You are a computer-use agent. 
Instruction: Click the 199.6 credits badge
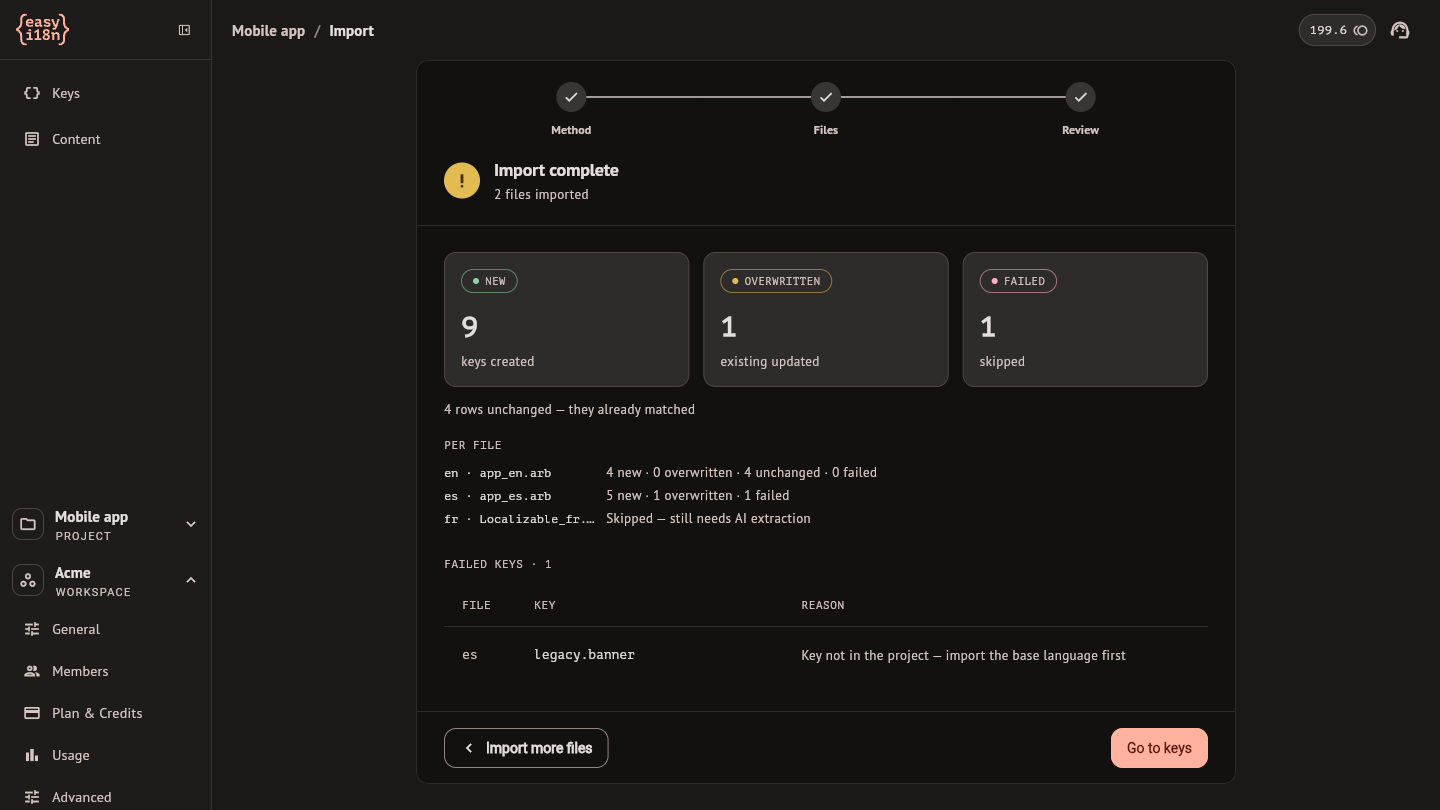point(1337,30)
